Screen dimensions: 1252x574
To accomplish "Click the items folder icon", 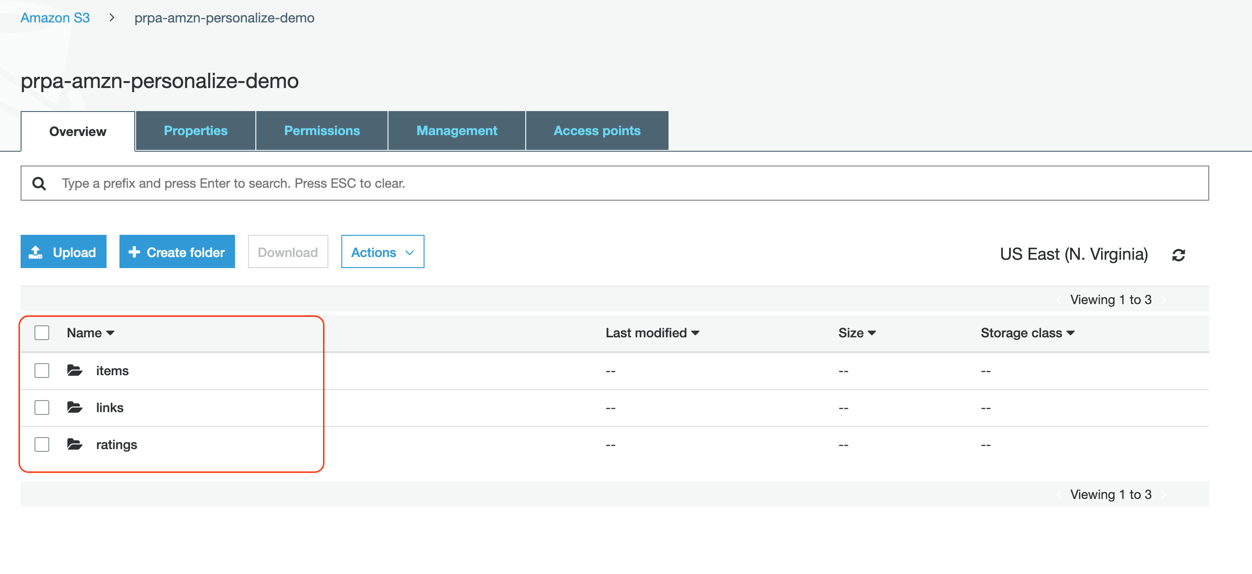I will [x=75, y=370].
